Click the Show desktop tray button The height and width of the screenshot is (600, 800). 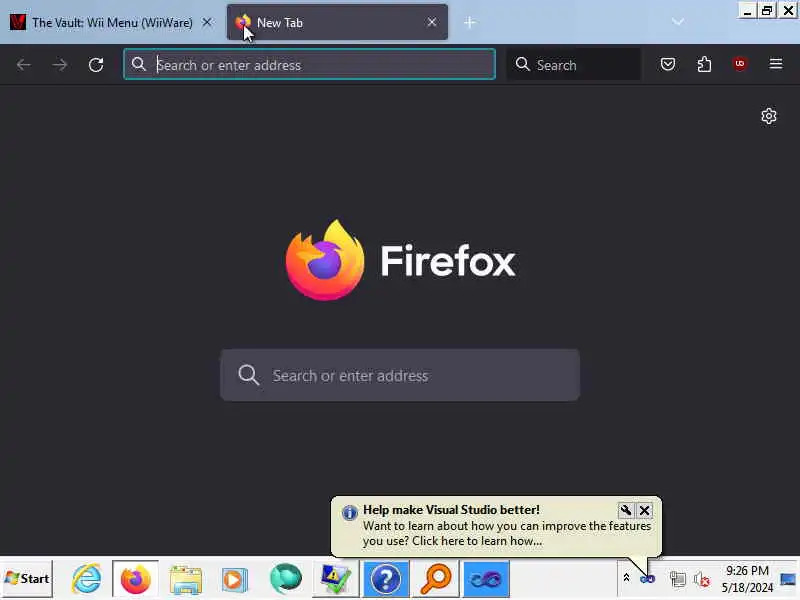tap(788, 579)
